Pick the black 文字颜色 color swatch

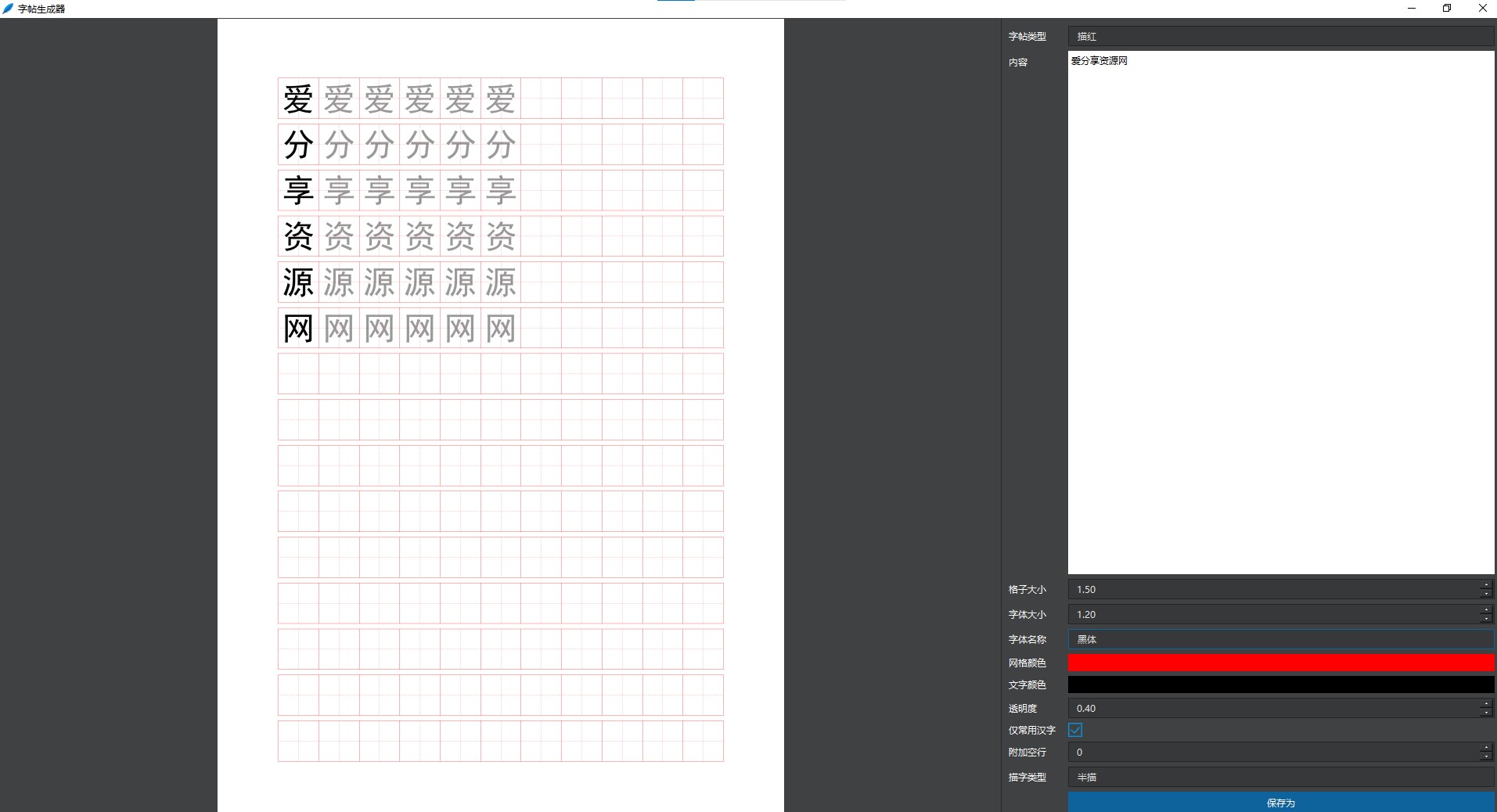tap(1280, 684)
